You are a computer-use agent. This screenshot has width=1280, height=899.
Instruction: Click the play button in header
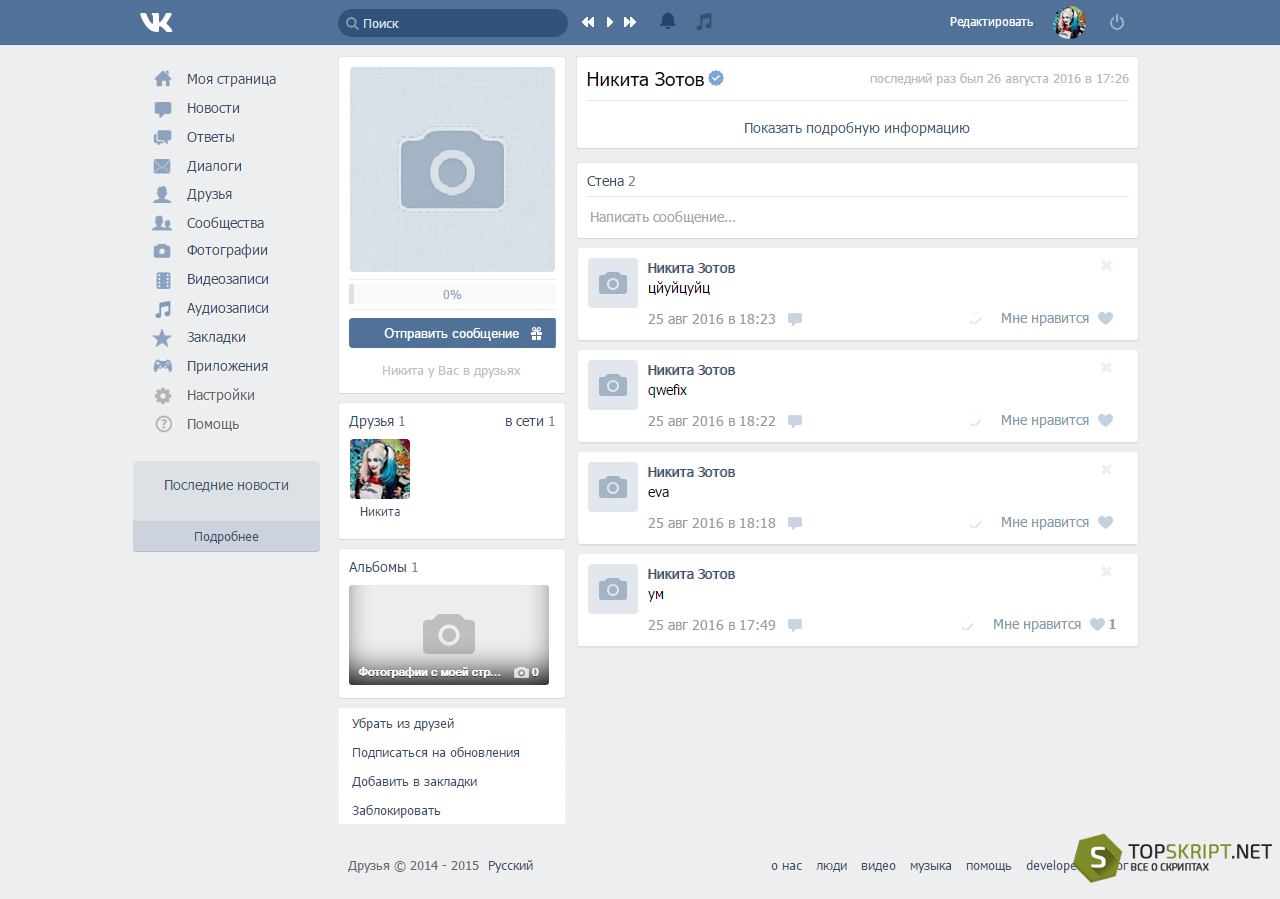tap(610, 22)
